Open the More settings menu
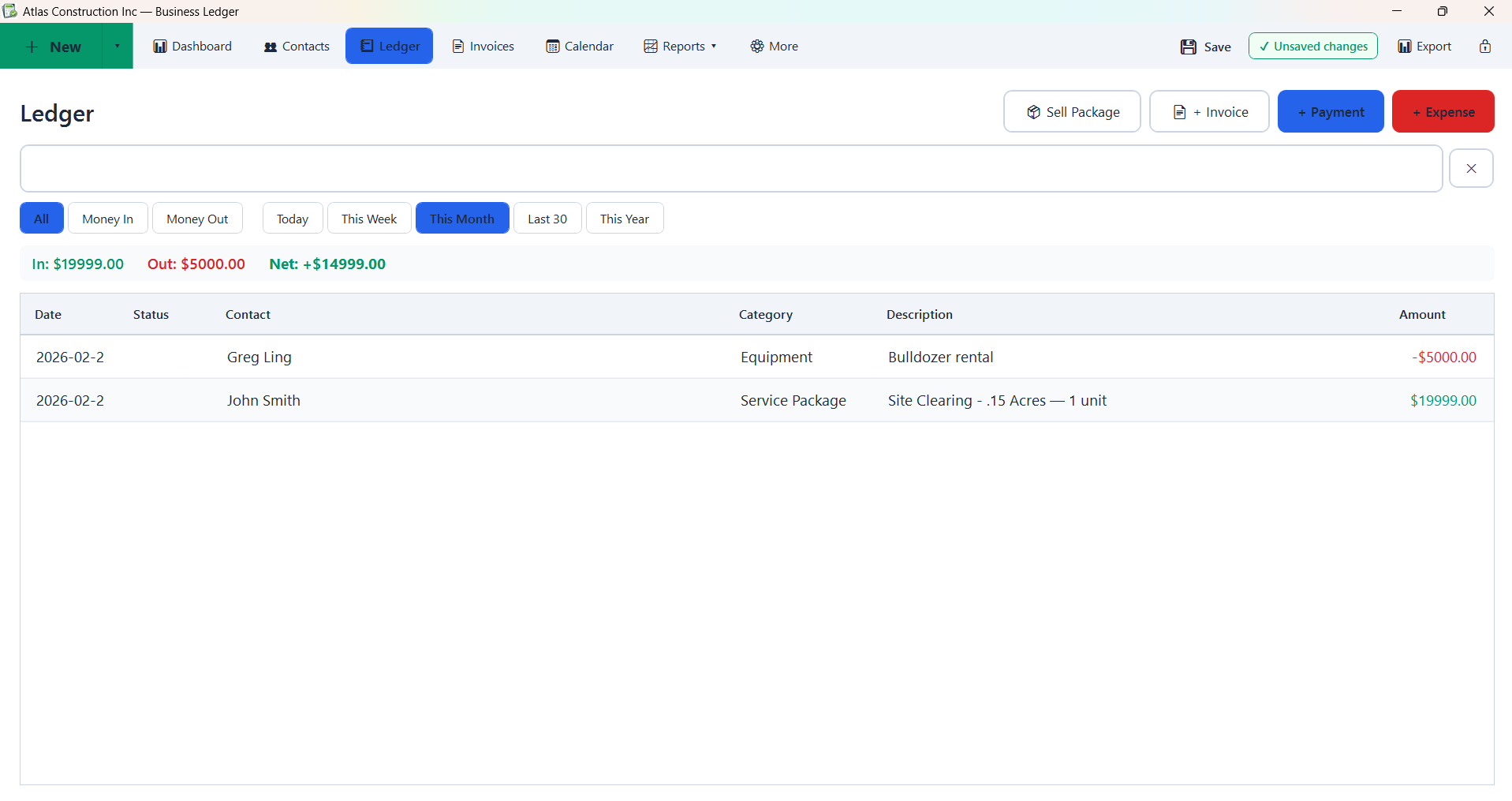This screenshot has width=1512, height=801. tap(774, 46)
